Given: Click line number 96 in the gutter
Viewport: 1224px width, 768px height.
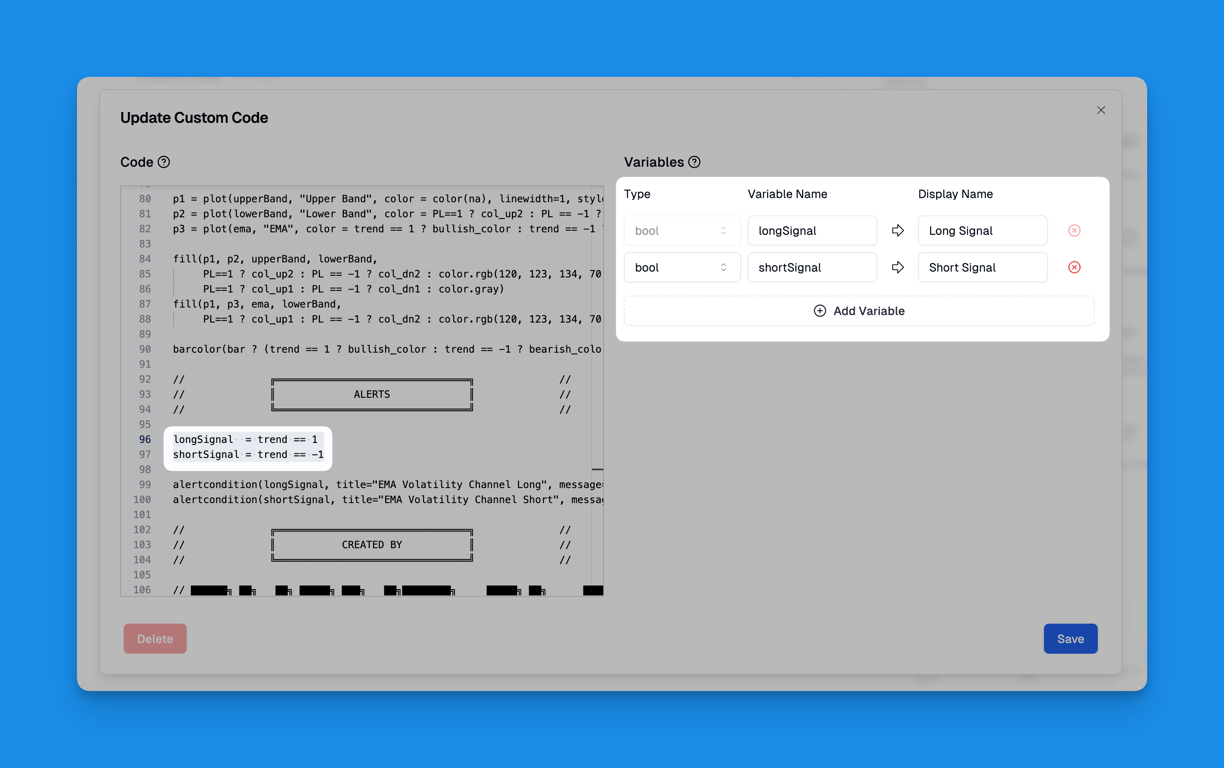Looking at the screenshot, I should point(145,440).
